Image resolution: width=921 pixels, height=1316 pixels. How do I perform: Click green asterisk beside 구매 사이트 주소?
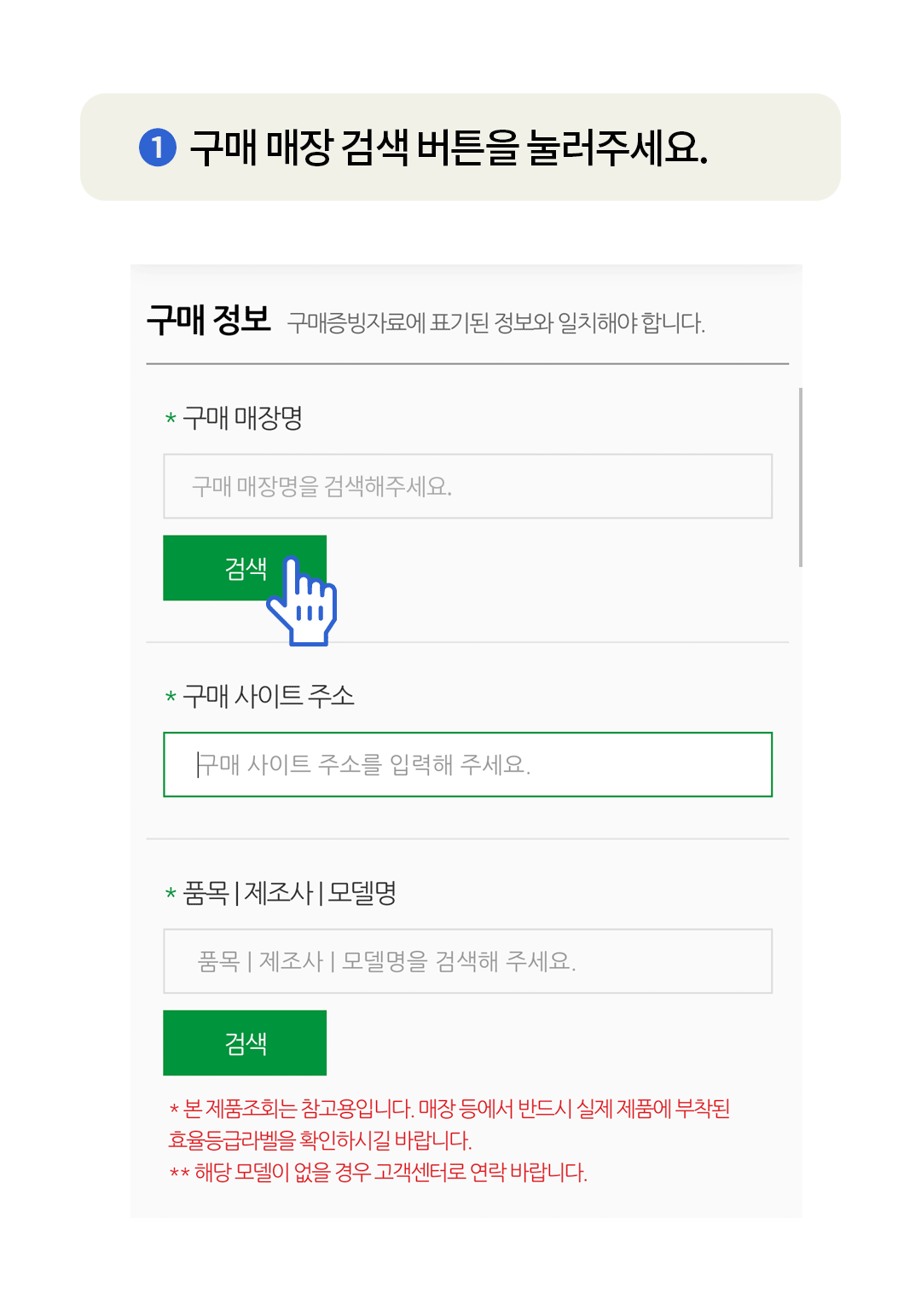click(x=171, y=697)
